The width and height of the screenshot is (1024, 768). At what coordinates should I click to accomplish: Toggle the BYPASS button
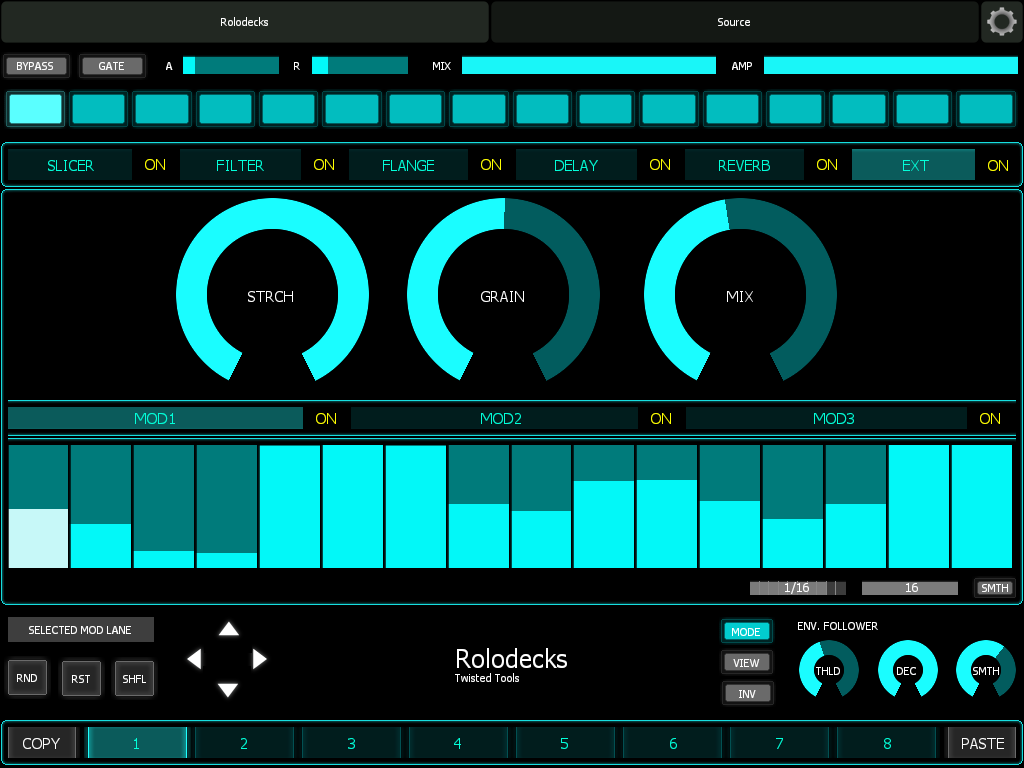click(35, 66)
